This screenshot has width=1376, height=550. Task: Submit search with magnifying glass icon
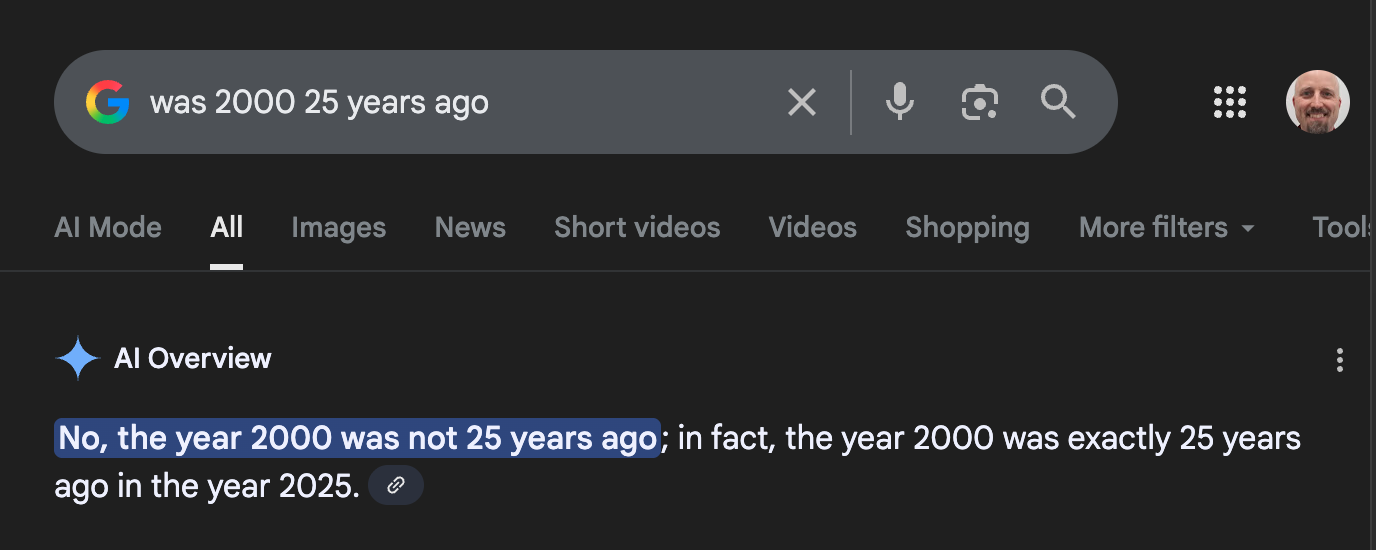click(1058, 102)
